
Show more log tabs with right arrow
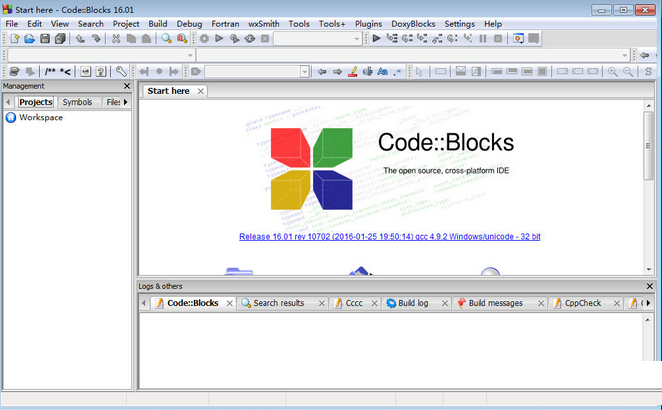point(648,303)
